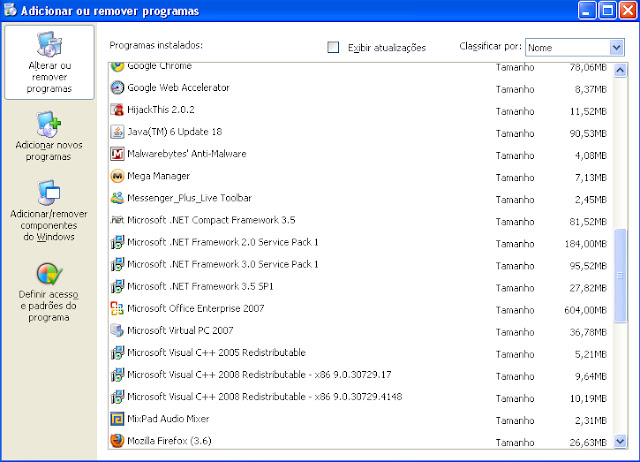The image size is (640, 462).
Task: Select Microsoft .NET Framework 3.0 Service Pack 1
Action: pyautogui.click(x=361, y=264)
